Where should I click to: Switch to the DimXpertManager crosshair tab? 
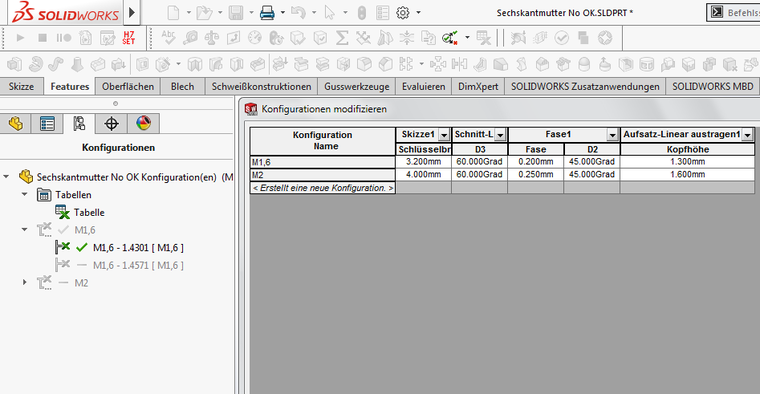(111, 124)
